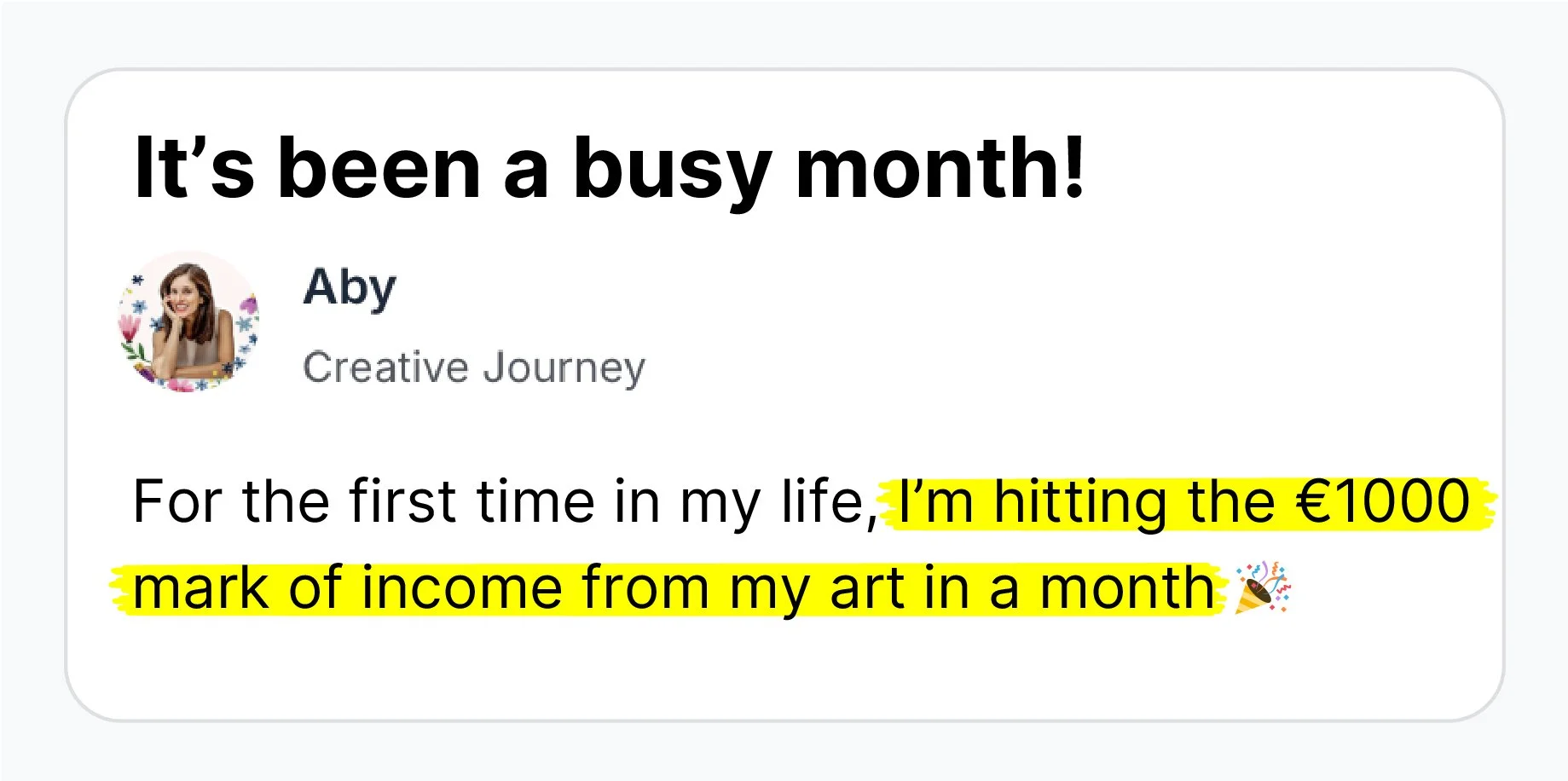Open the Creative Journey subtitle
The image size is (1568, 781).
pos(474,367)
